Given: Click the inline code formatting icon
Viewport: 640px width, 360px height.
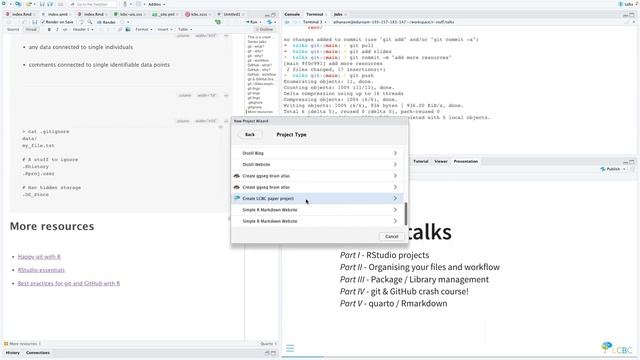Looking at the screenshot, I should [x=65, y=29].
